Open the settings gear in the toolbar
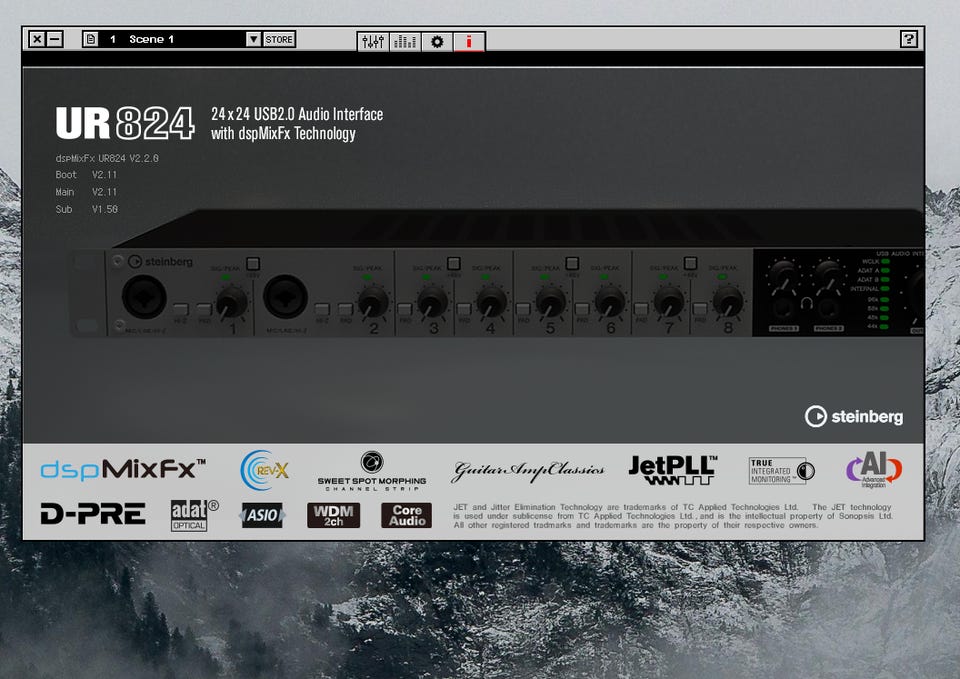 click(x=437, y=41)
